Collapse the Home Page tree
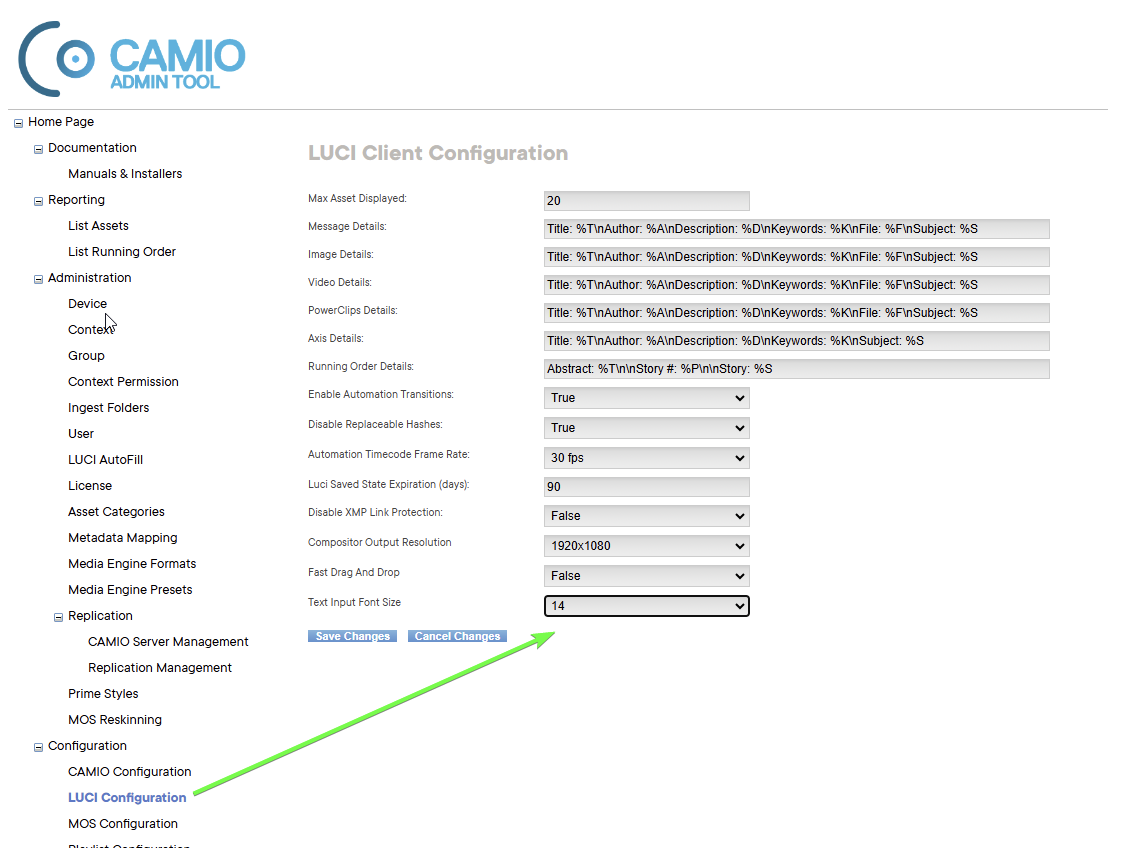This screenshot has width=1123, height=848. point(17,121)
